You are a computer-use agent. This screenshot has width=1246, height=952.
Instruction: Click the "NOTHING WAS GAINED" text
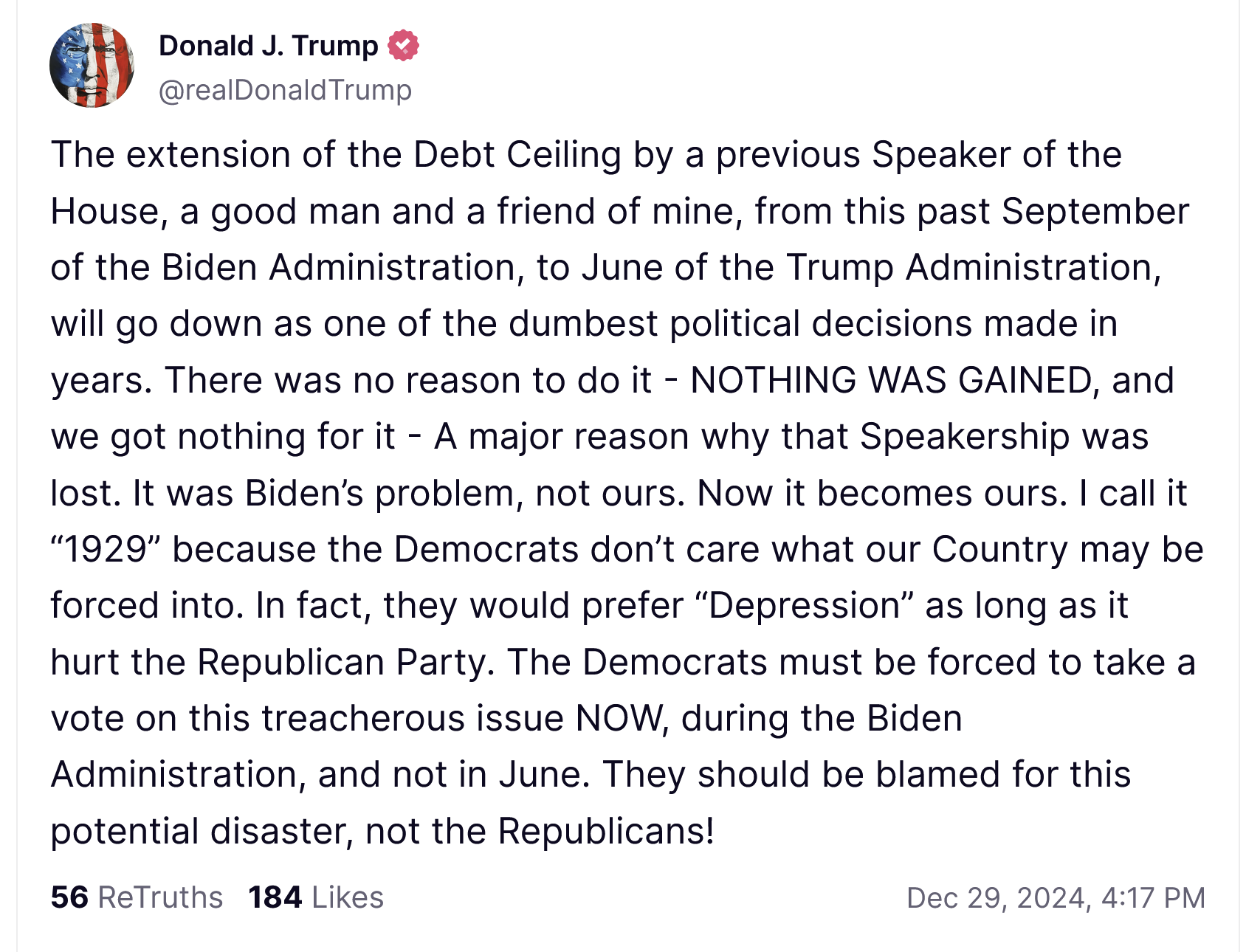click(x=890, y=381)
